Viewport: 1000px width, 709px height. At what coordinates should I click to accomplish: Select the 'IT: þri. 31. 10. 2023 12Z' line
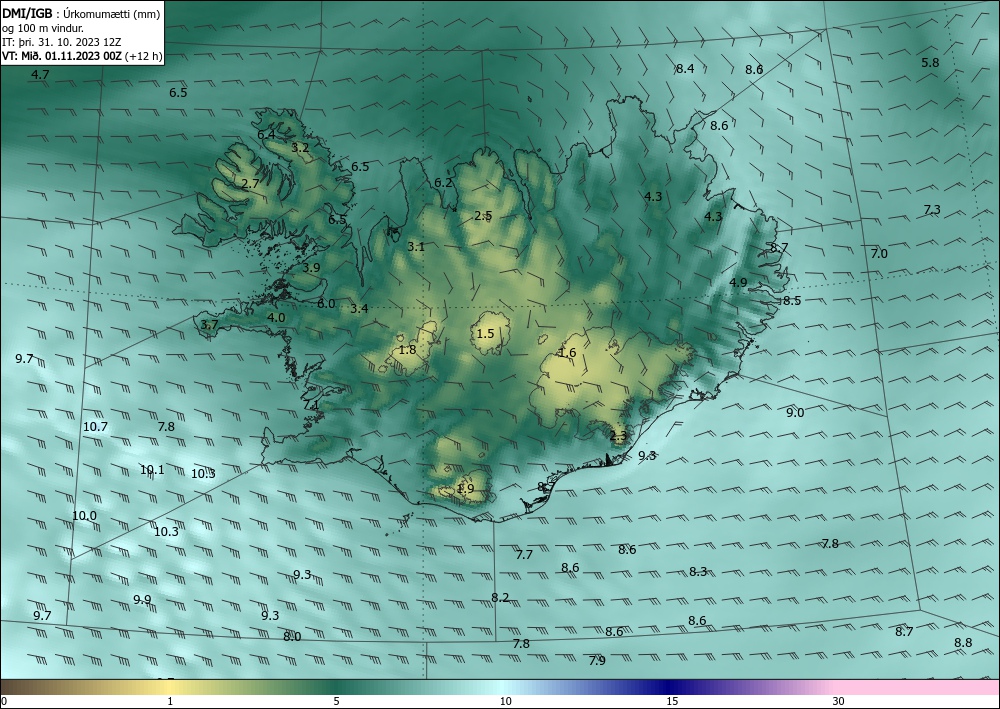62,42
